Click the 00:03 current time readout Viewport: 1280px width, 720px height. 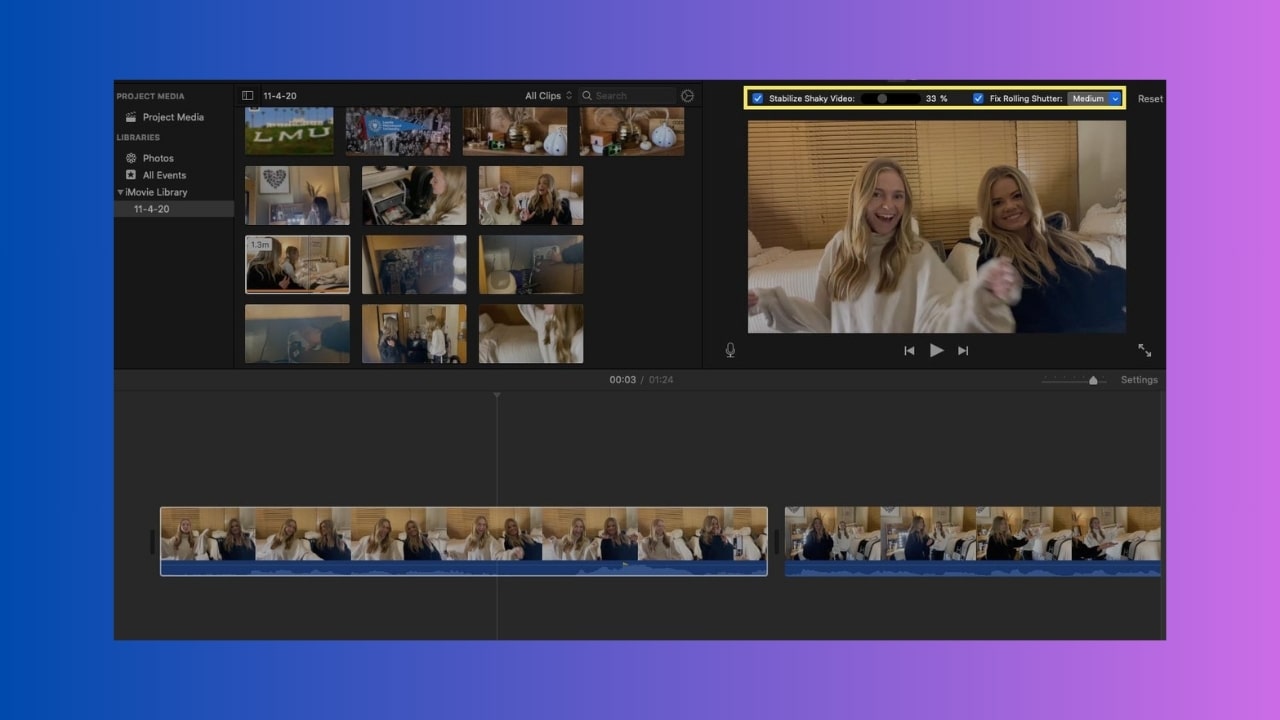pos(622,380)
